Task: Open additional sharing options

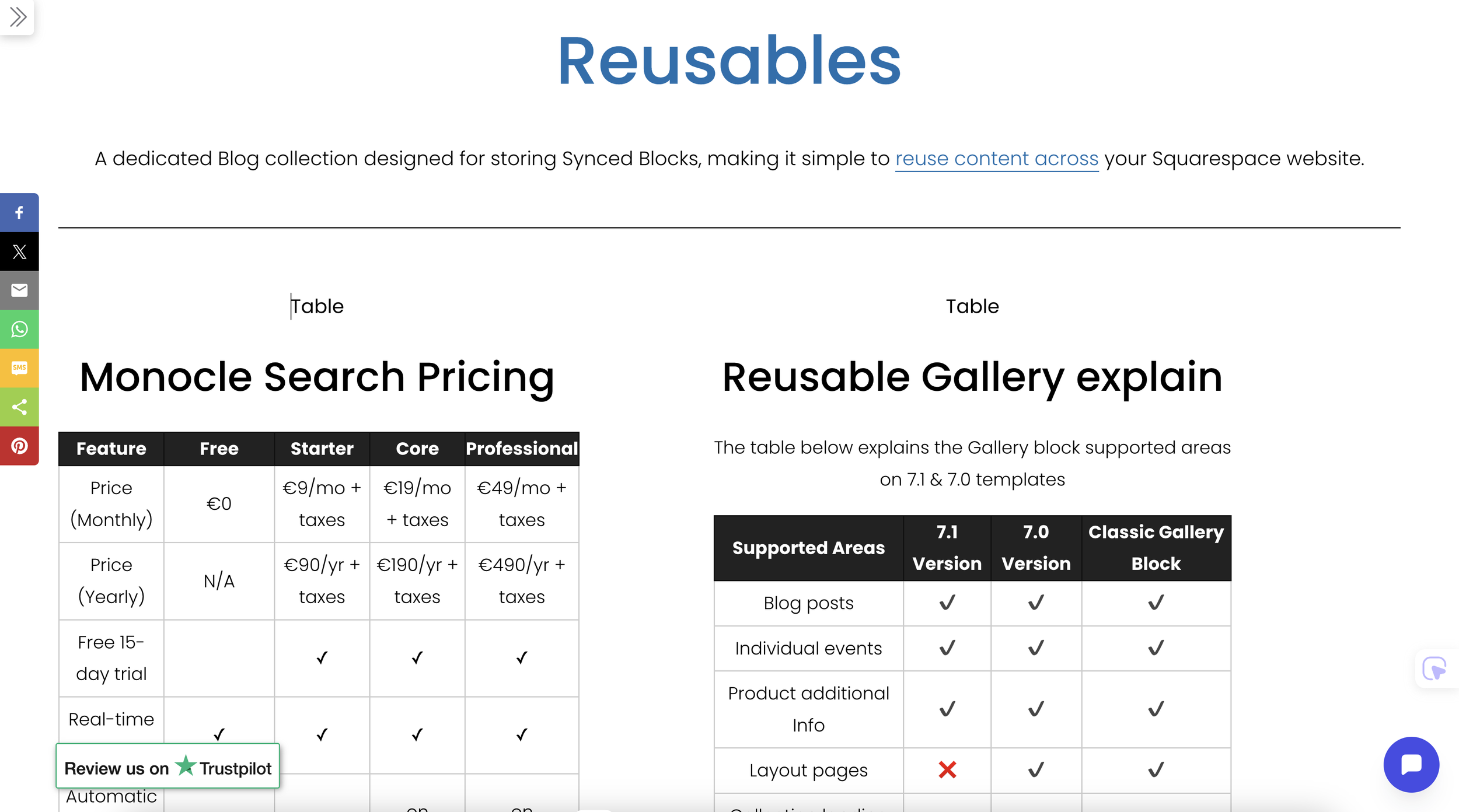Action: (x=19, y=407)
